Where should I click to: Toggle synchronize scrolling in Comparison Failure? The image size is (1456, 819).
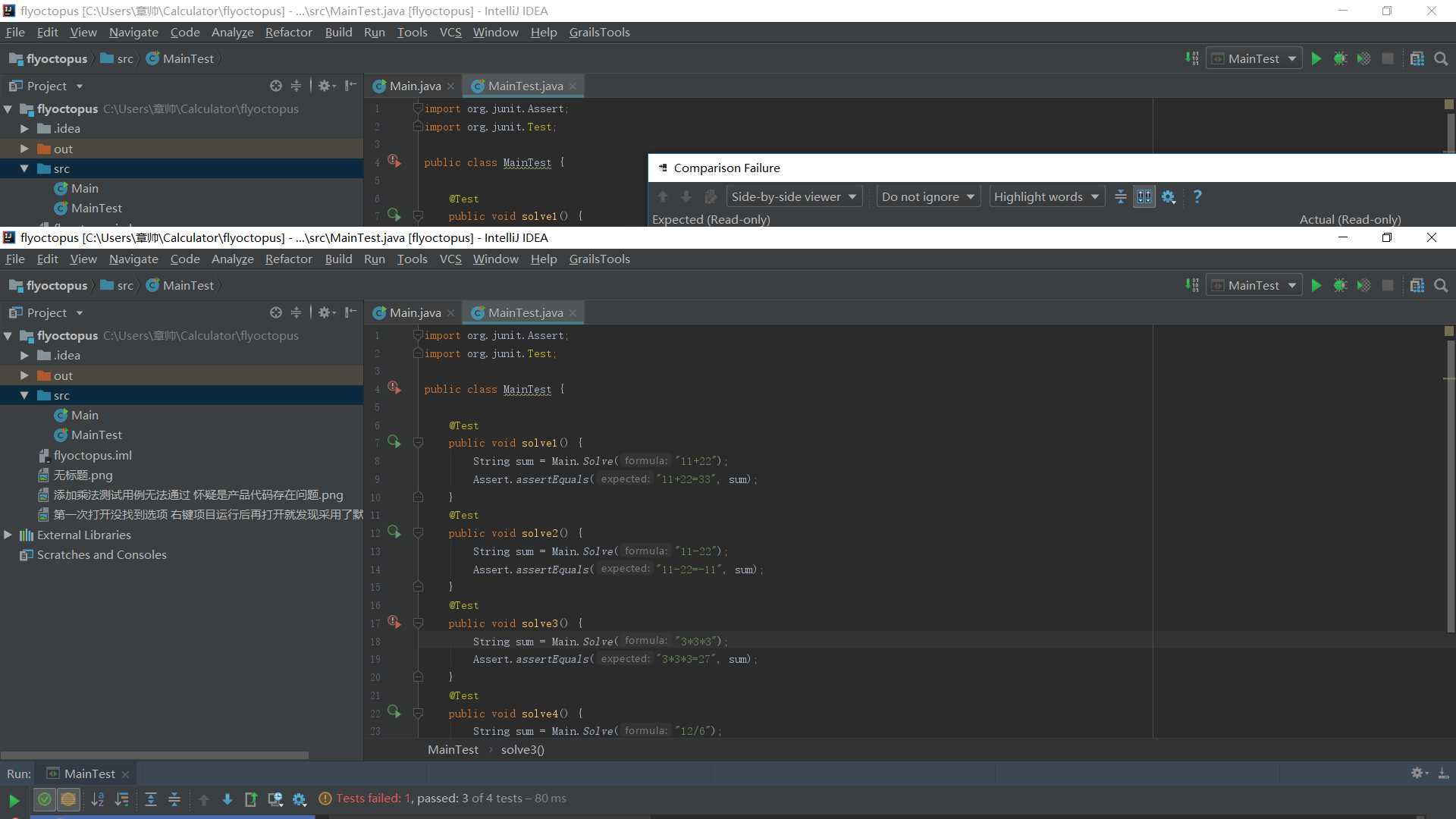(1144, 197)
